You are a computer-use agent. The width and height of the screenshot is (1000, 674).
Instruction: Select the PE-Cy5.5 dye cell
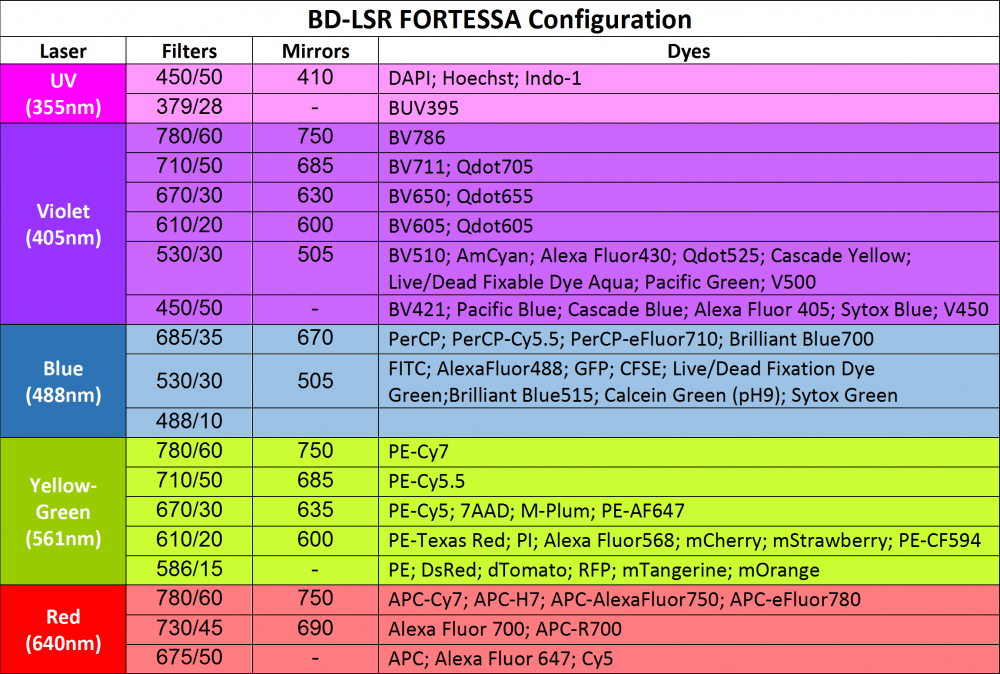tap(689, 481)
